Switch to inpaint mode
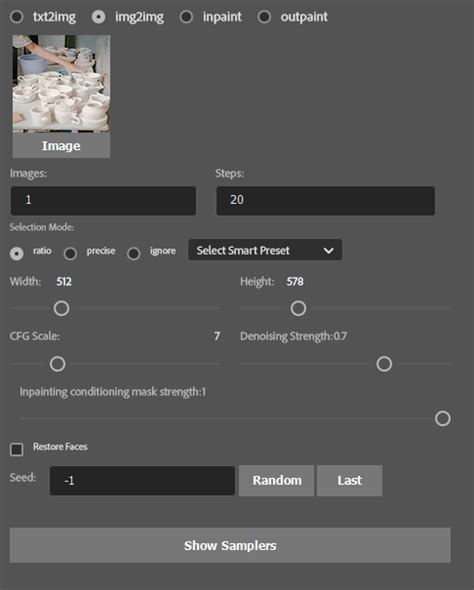Image resolution: width=474 pixels, height=590 pixels. [x=186, y=17]
